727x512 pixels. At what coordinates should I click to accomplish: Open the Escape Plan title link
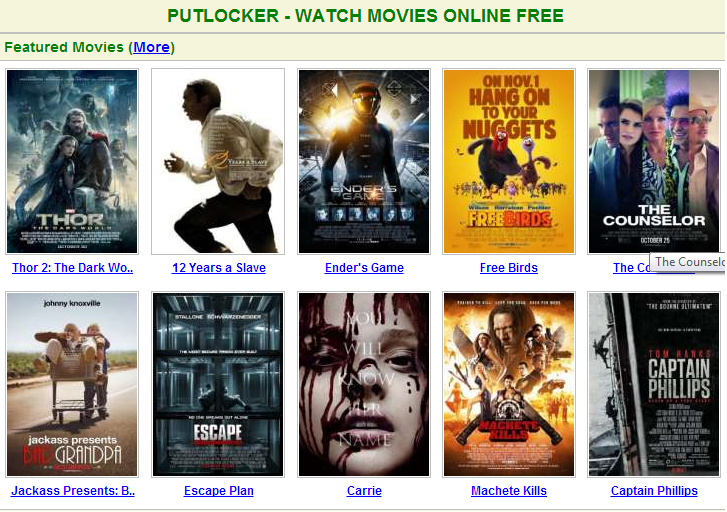[219, 491]
